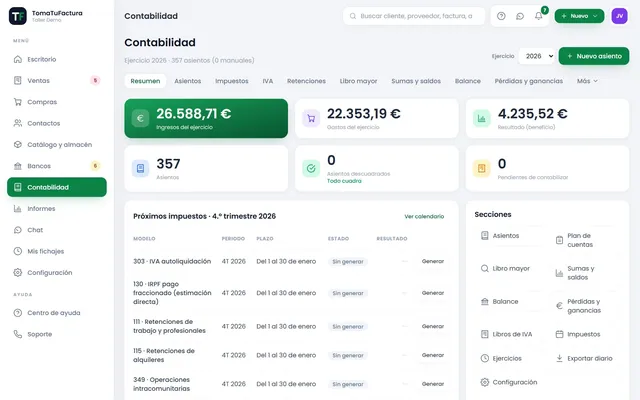Click the Asientos section icon
This screenshot has width=640, height=400.
[484, 236]
